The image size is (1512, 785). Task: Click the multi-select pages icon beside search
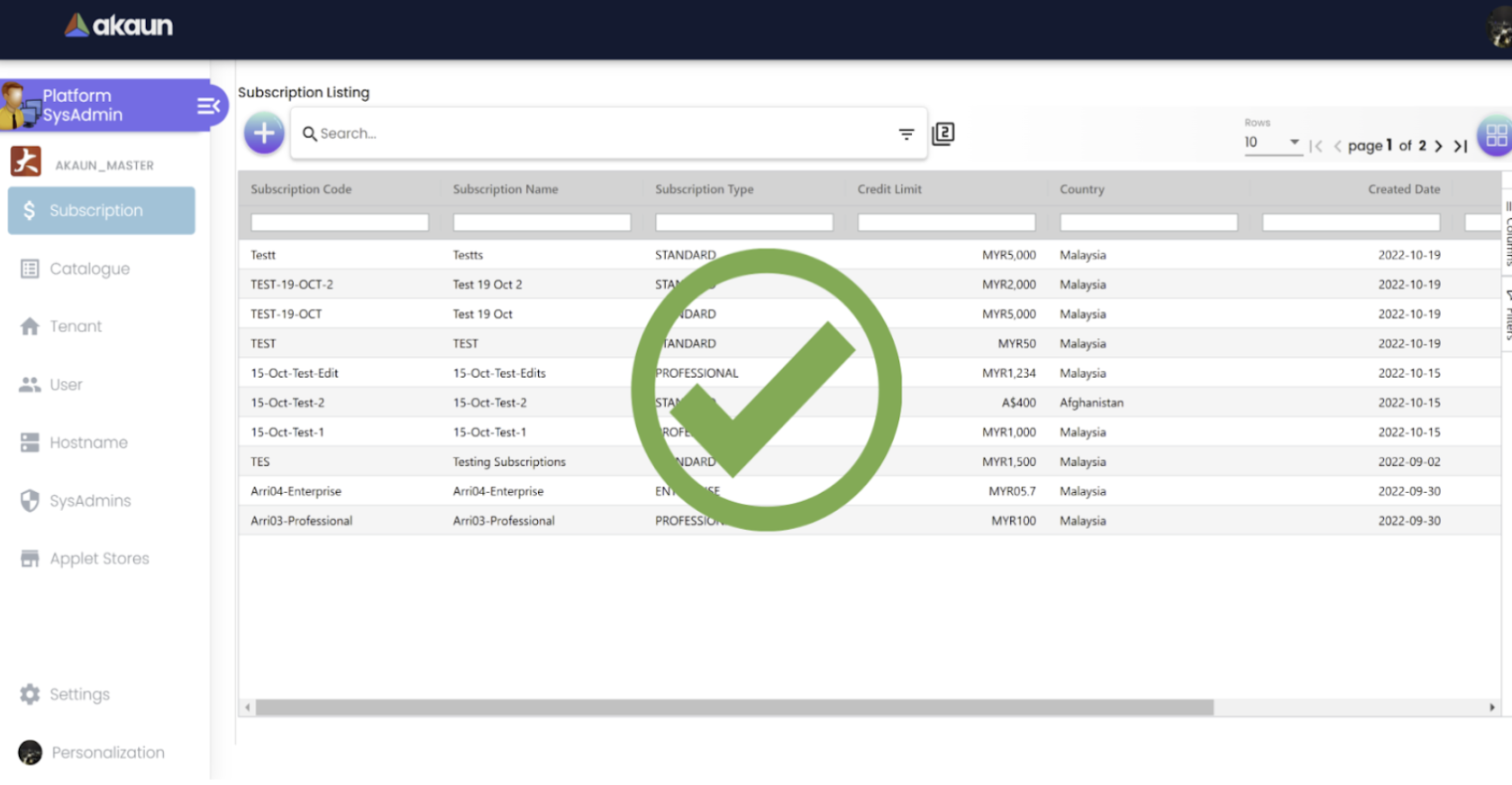pyautogui.click(x=943, y=134)
